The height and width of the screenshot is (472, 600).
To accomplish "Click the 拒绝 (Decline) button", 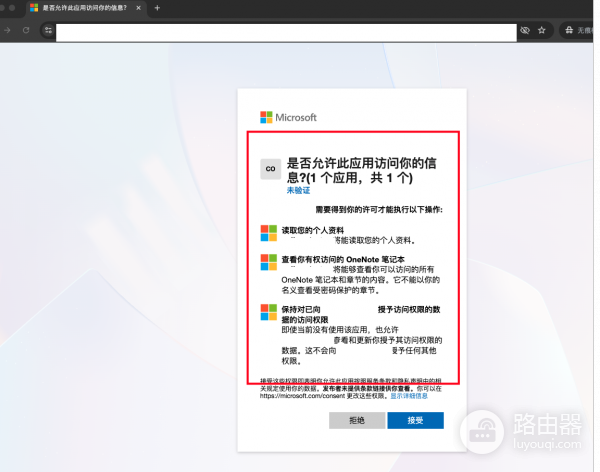I will [x=357, y=420].
